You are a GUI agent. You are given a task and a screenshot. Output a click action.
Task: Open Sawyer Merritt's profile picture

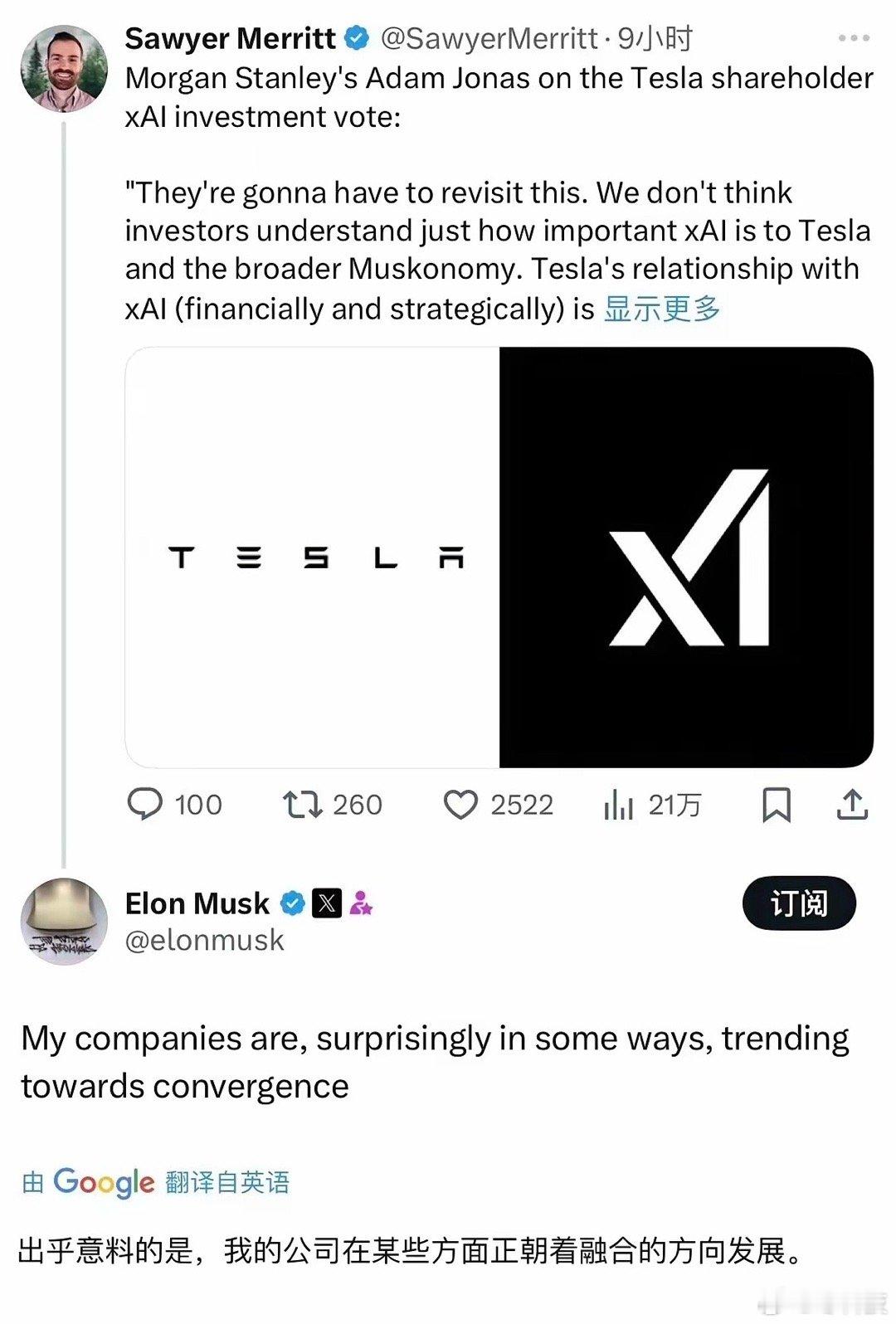64,68
